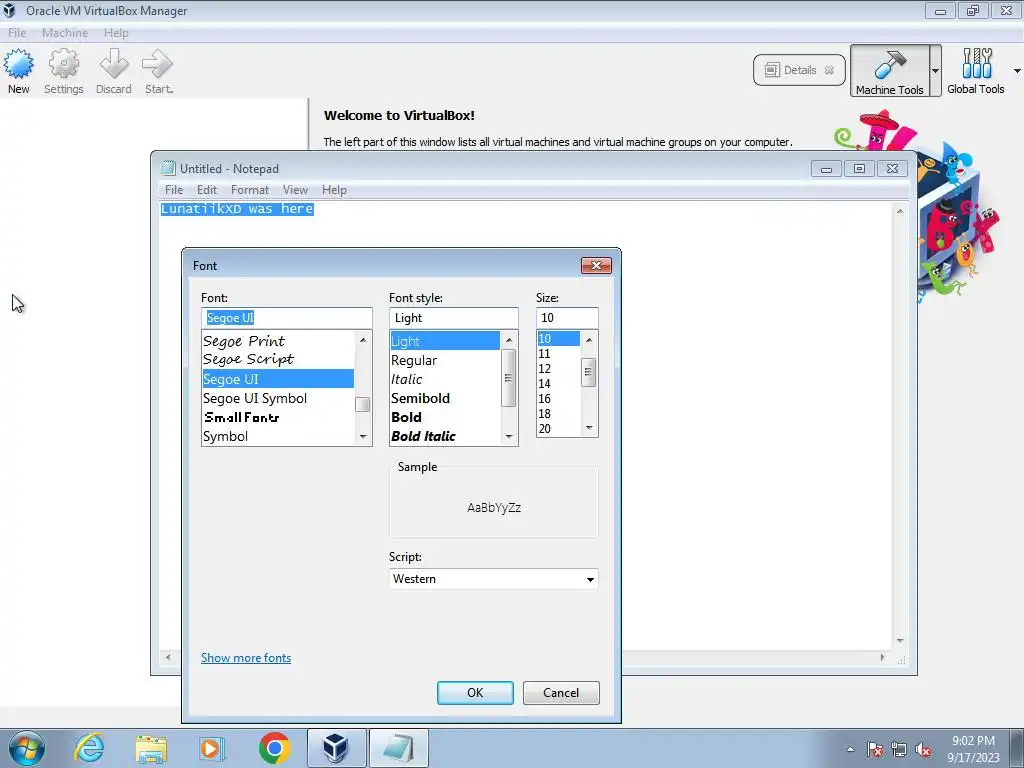Close the Font dialog with red X
The width and height of the screenshot is (1024, 768).
(596, 265)
